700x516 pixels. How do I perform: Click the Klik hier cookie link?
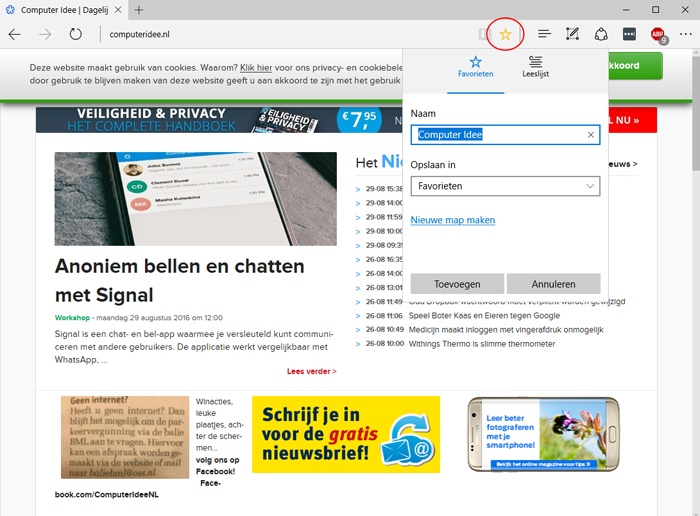(x=256, y=68)
